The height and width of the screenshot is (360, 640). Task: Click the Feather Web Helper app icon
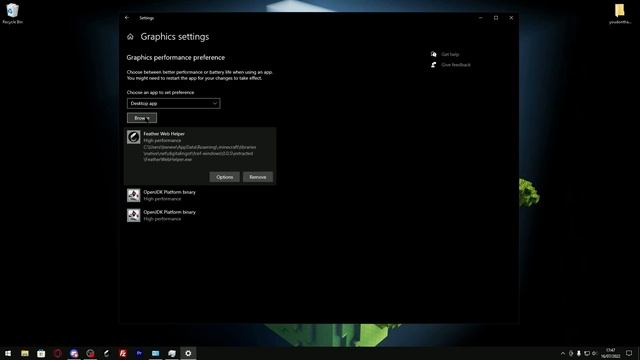[x=133, y=137]
